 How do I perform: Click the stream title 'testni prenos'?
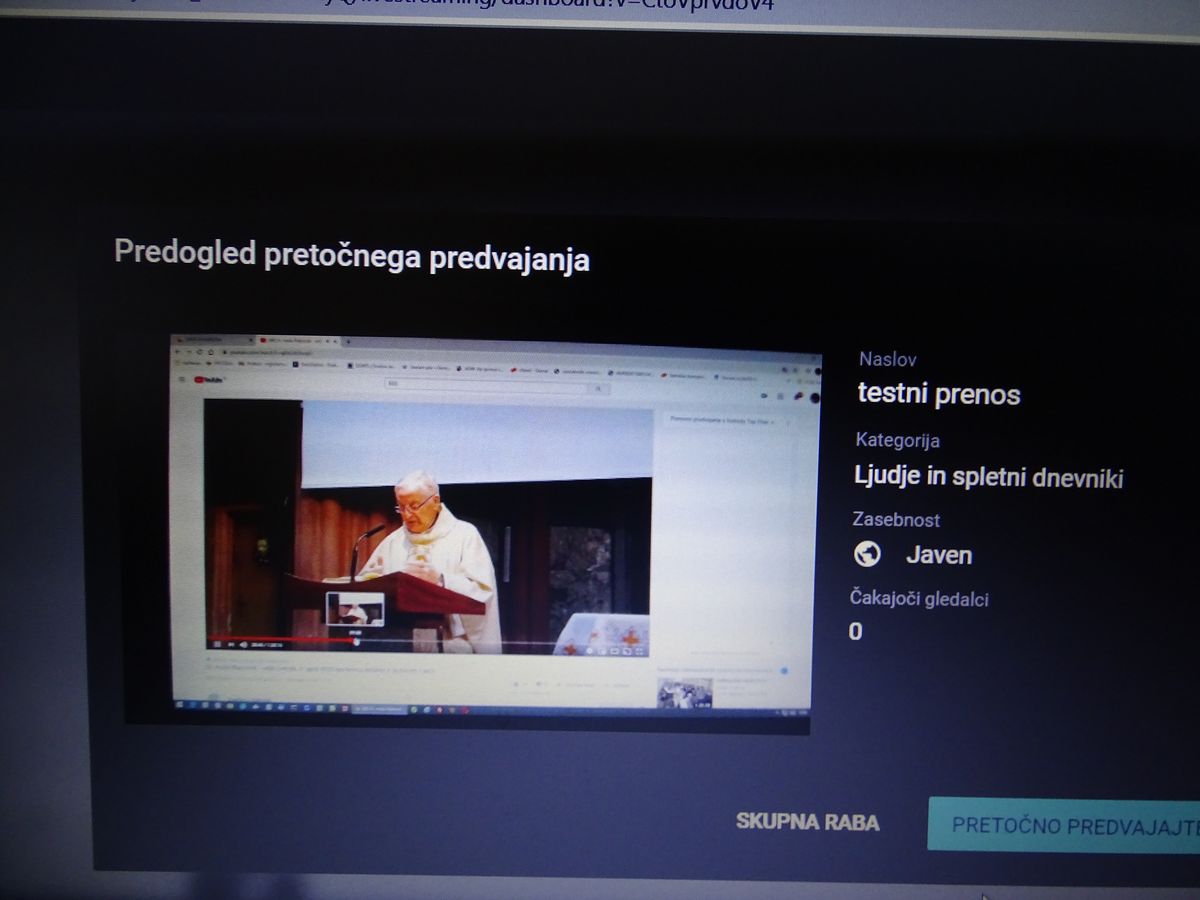(x=938, y=394)
